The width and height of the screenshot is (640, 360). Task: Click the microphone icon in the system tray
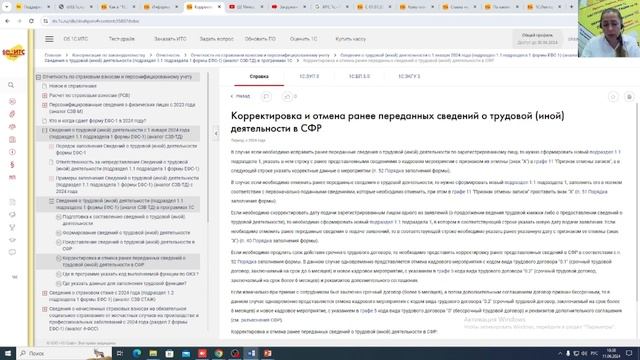point(568,353)
